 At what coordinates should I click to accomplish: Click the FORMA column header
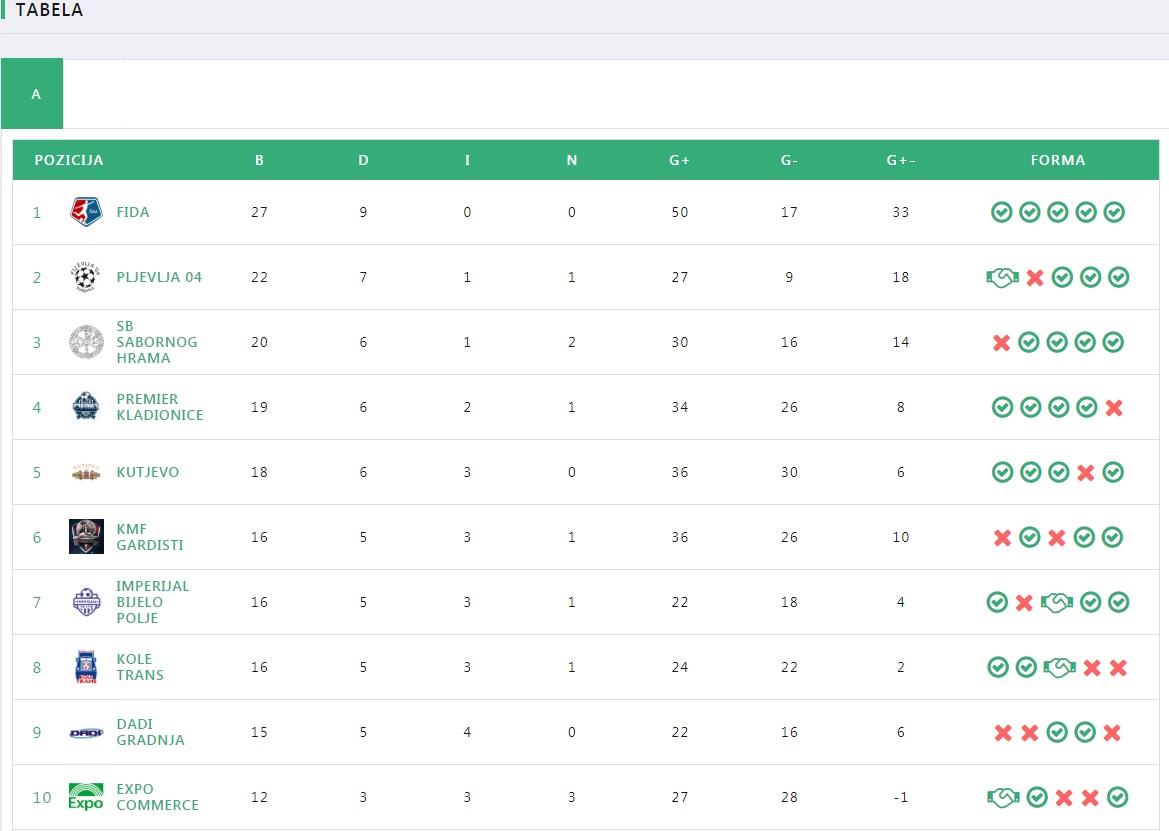(x=1058, y=160)
